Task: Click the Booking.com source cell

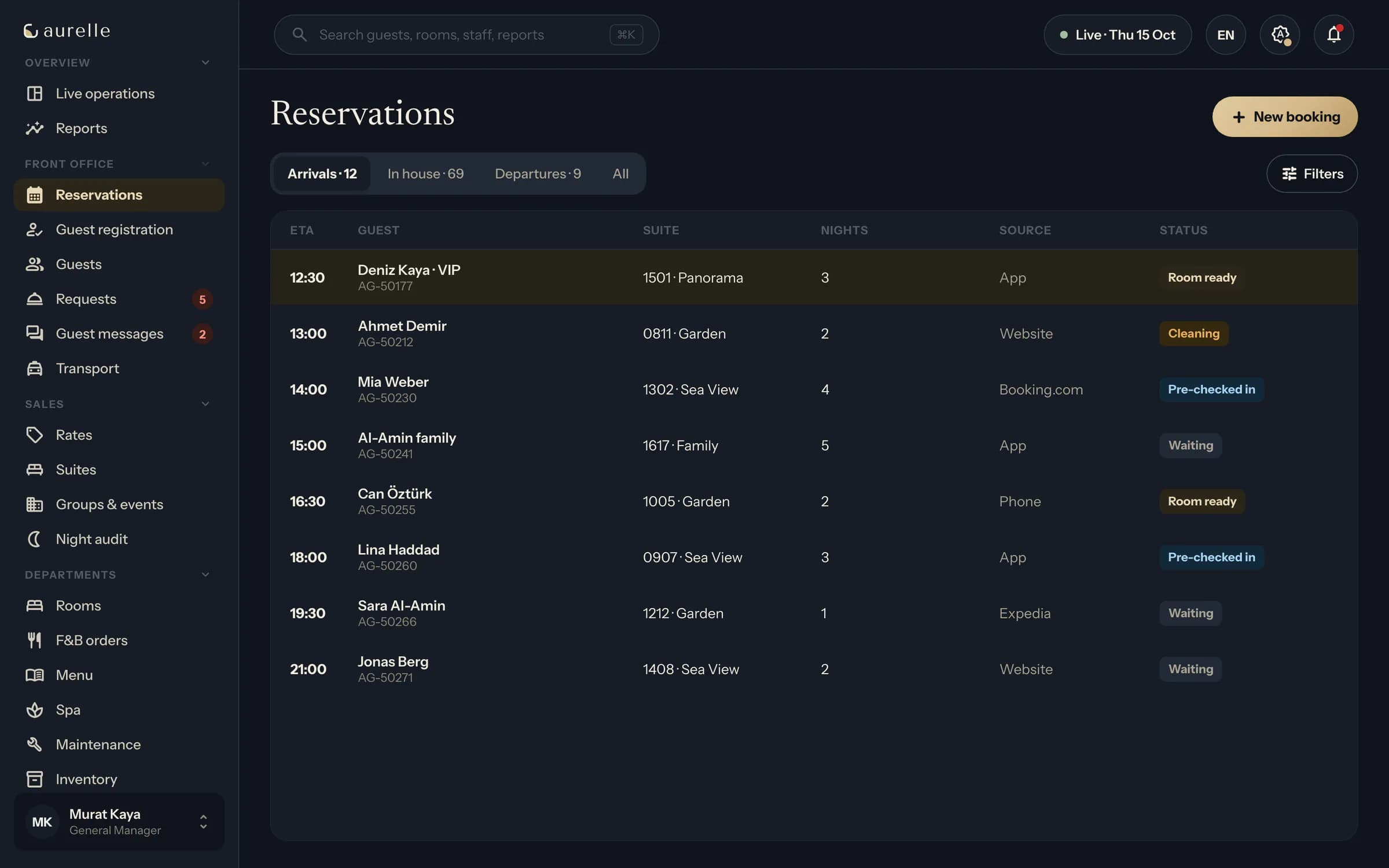Action: tap(1041, 389)
